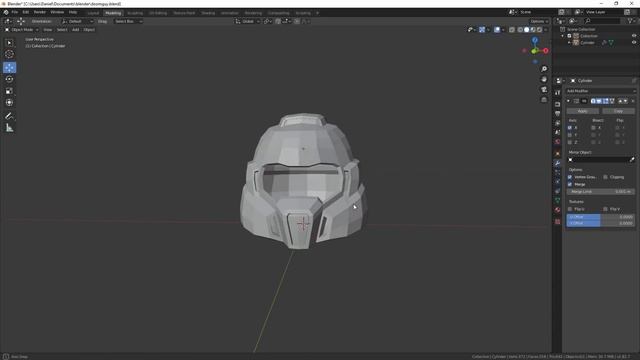Switch perspective/orthographic with the grid icon
Image resolution: width=640 pixels, height=360 pixels.
544,100
